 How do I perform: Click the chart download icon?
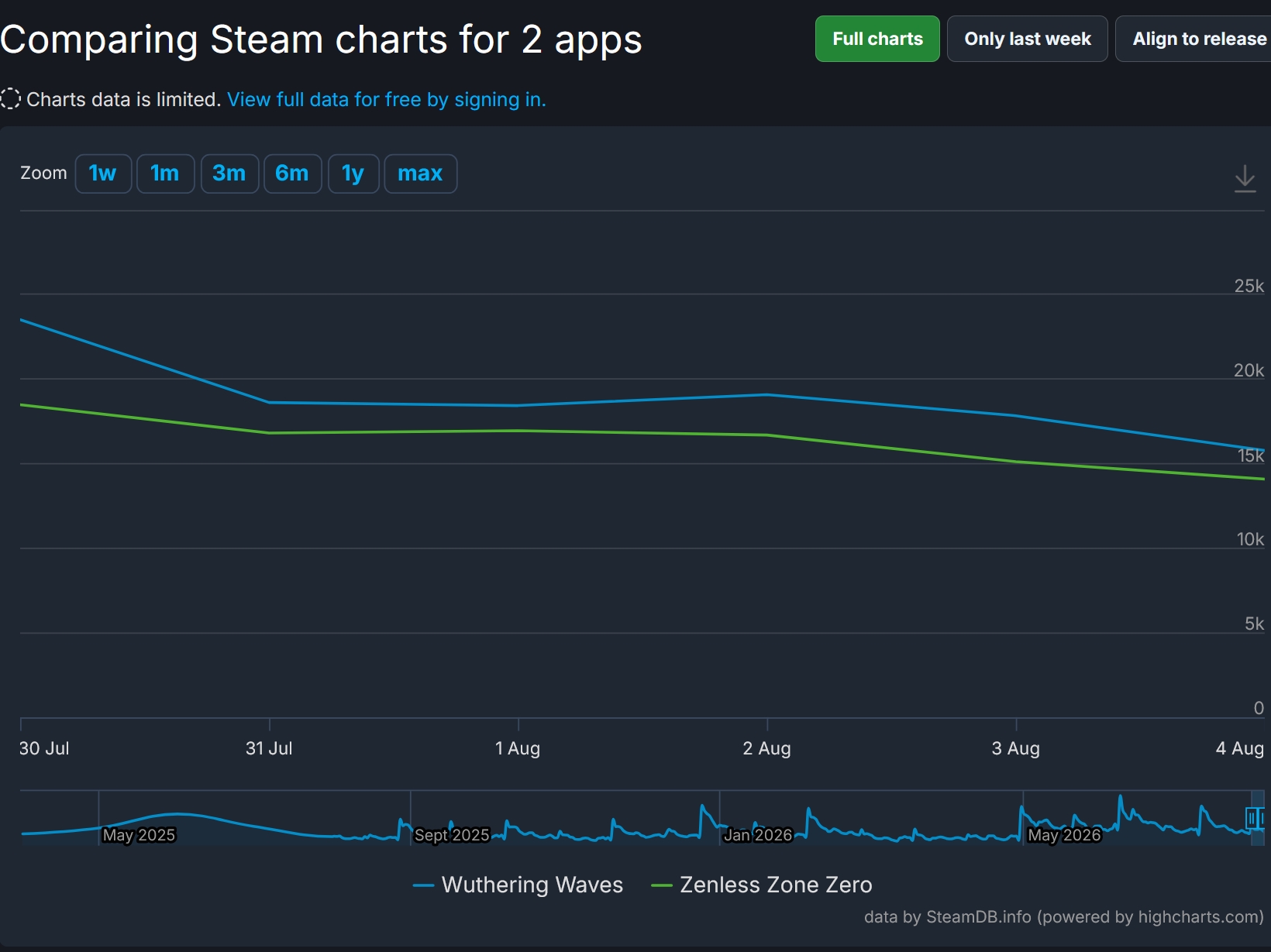tap(1245, 178)
